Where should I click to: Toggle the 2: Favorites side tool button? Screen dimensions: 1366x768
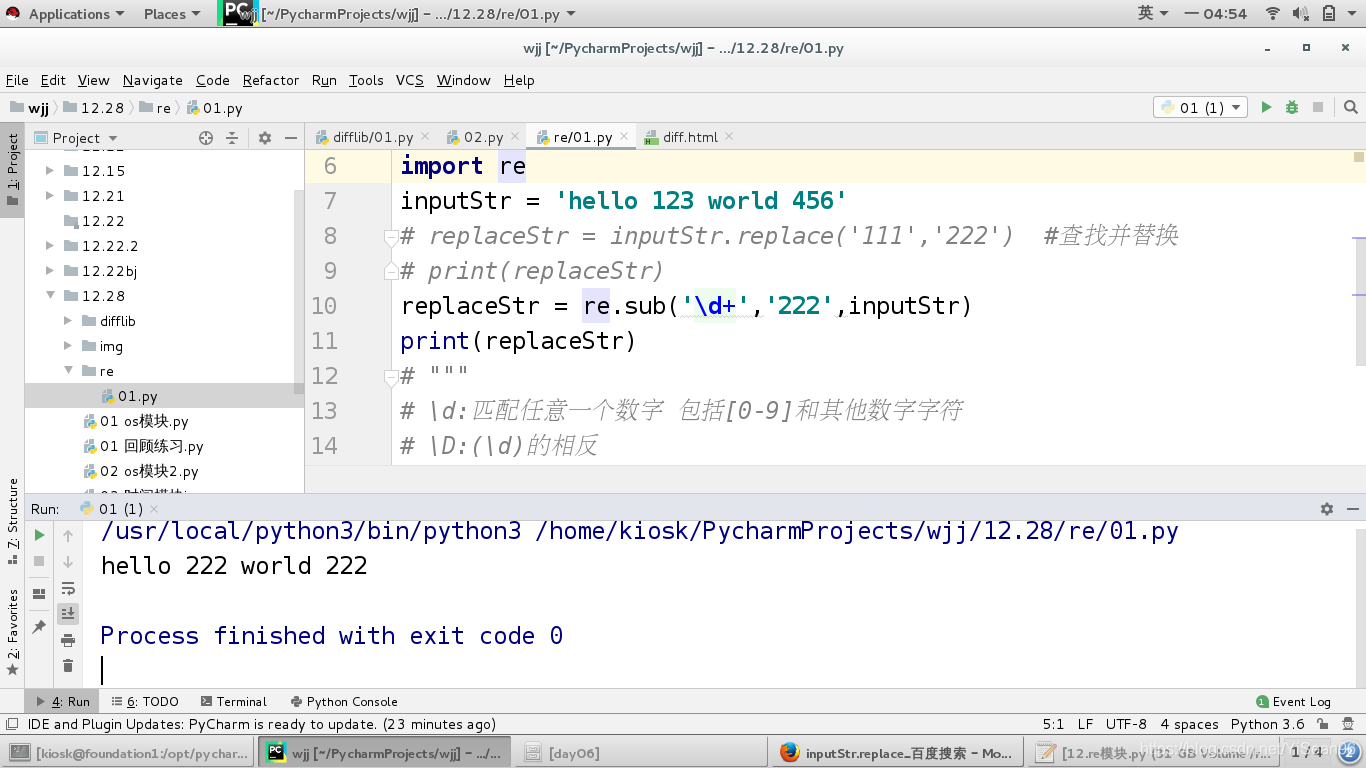pyautogui.click(x=12, y=632)
